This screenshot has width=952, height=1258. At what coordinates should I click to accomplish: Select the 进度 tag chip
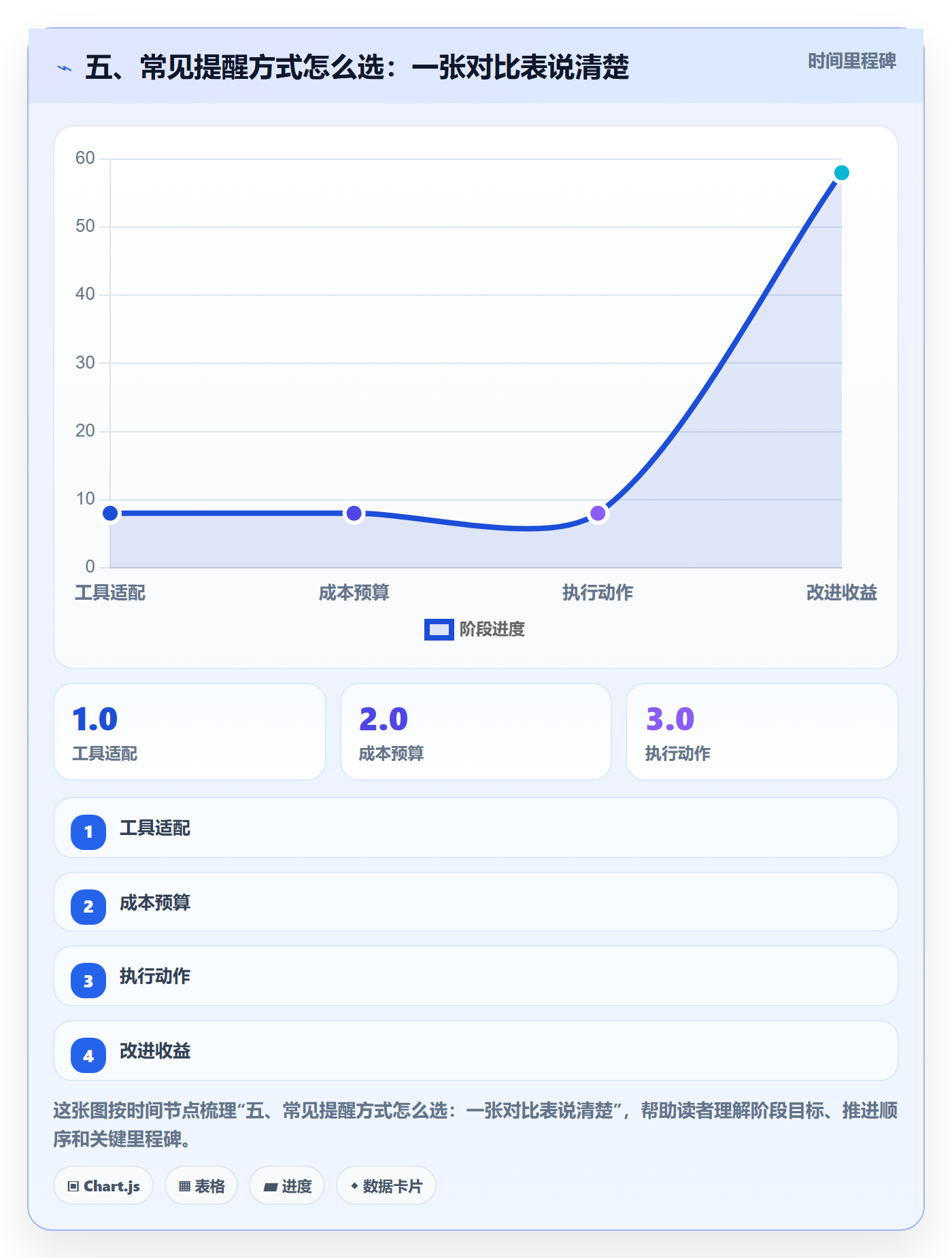click(x=287, y=1186)
